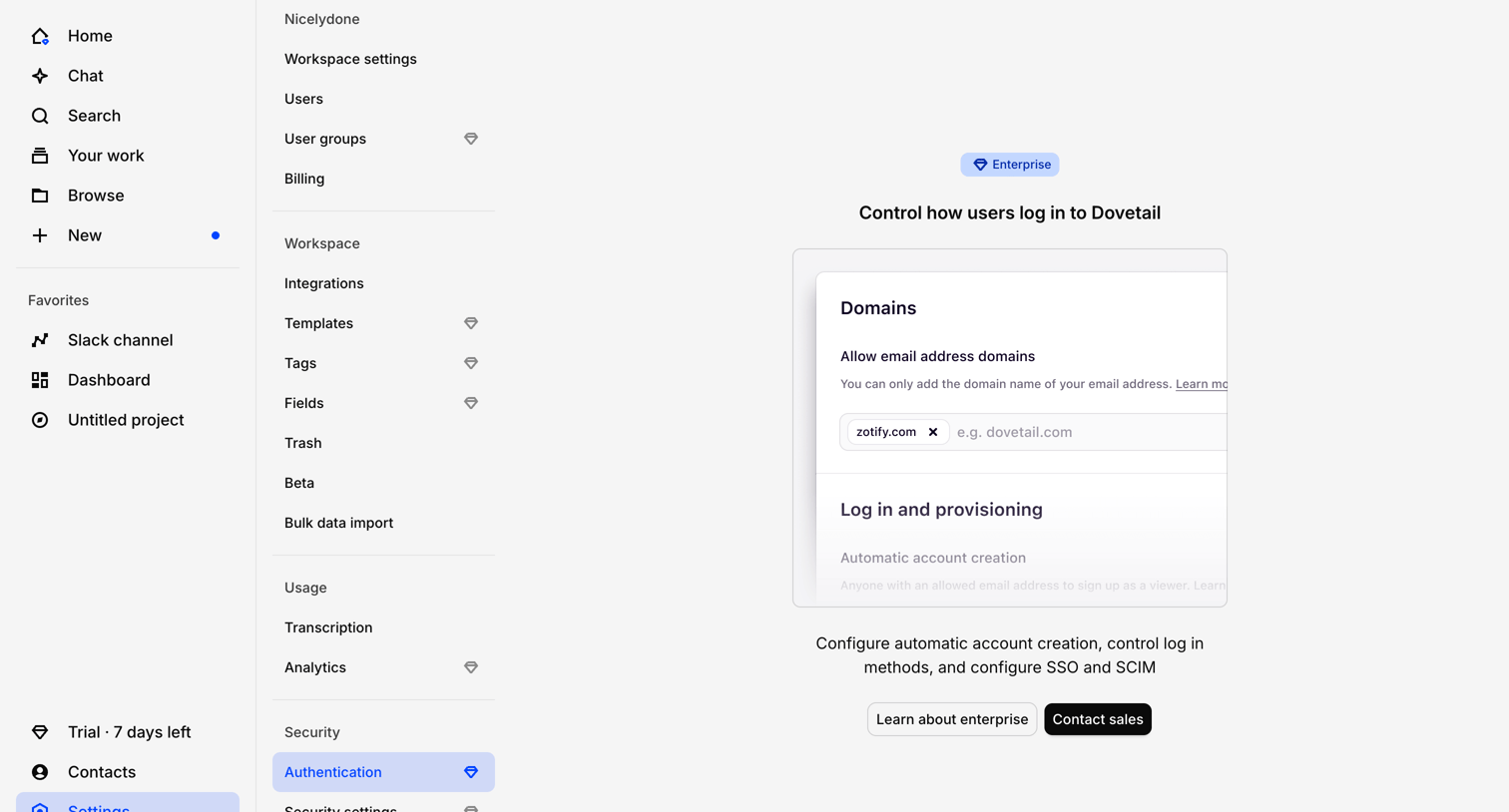The image size is (1509, 812).
Task: Click the Trial diamond icon
Action: click(x=40, y=732)
